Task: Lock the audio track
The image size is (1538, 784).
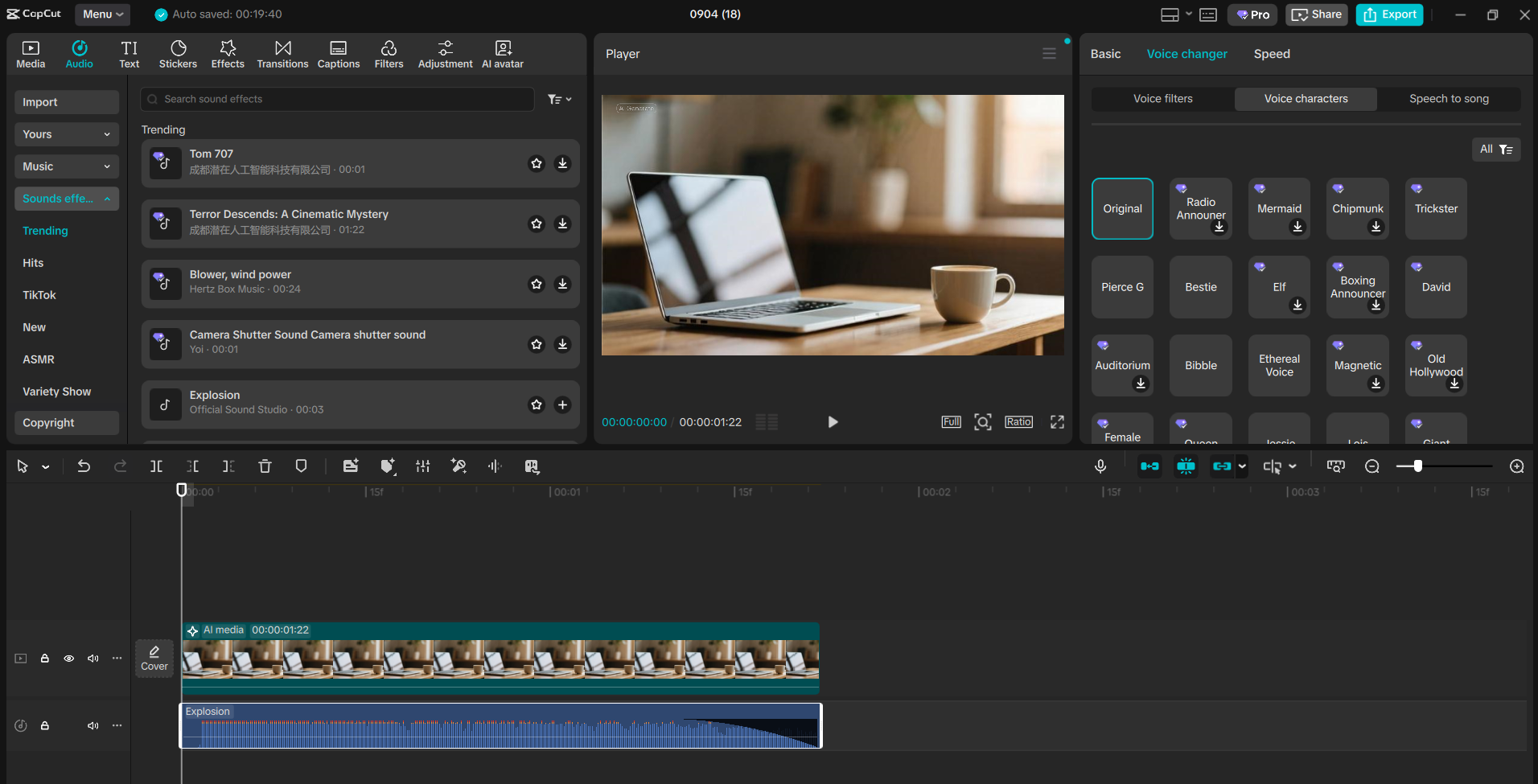Action: tap(45, 725)
